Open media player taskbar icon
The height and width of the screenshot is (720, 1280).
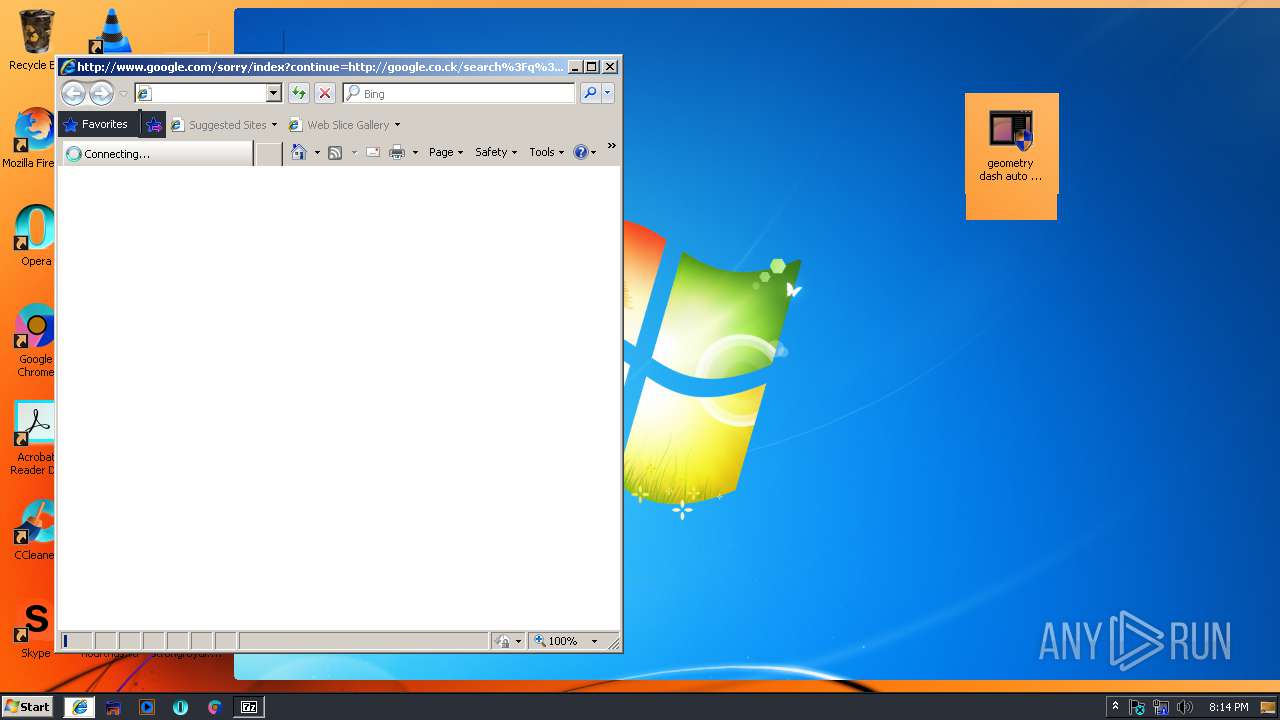click(147, 707)
